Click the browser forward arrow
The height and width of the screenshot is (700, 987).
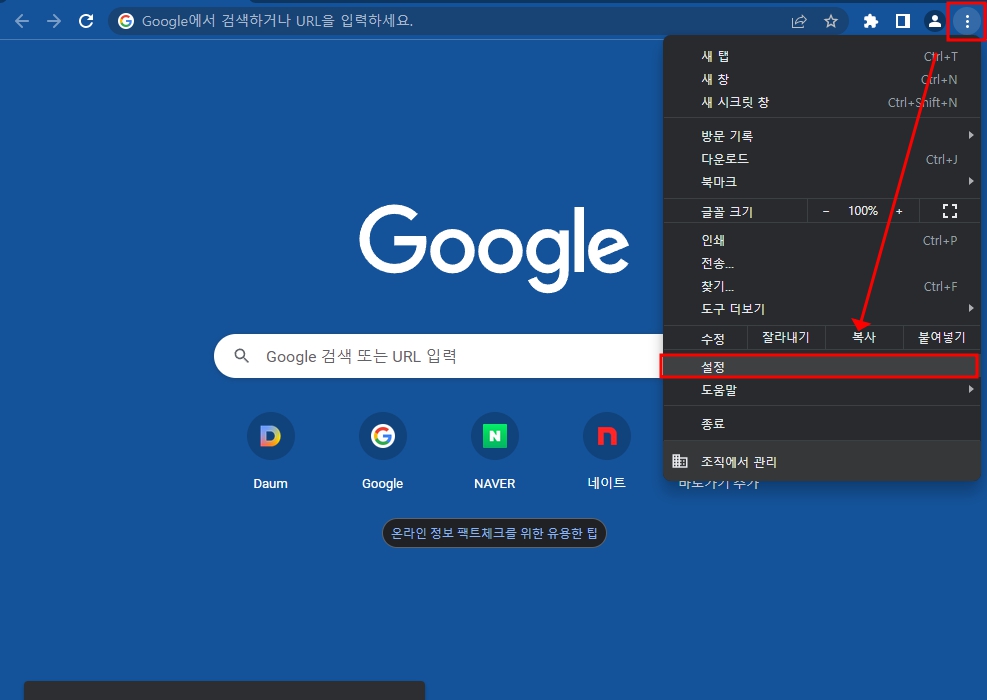pyautogui.click(x=54, y=21)
